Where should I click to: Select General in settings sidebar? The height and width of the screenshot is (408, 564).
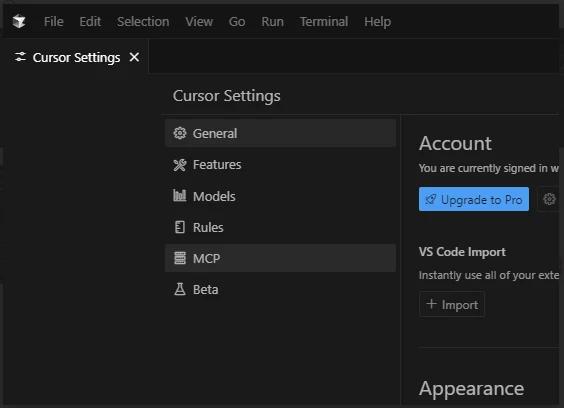pyautogui.click(x=280, y=133)
